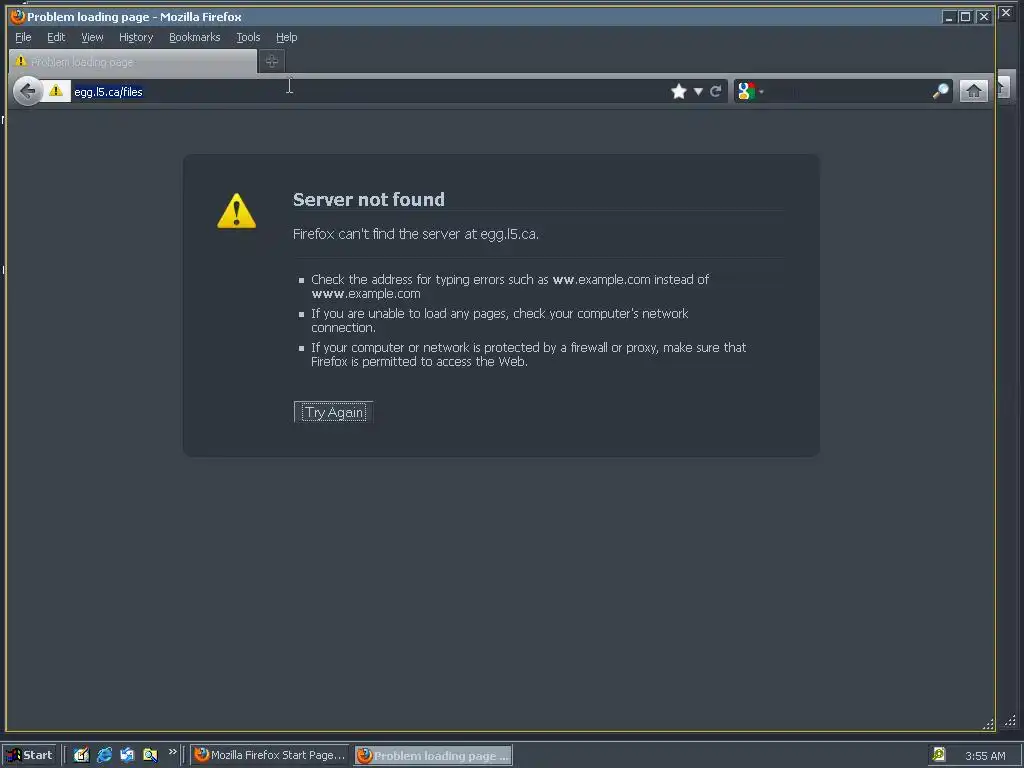1024x768 pixels.
Task: Click the window resize grip in corner
Action: 988,724
